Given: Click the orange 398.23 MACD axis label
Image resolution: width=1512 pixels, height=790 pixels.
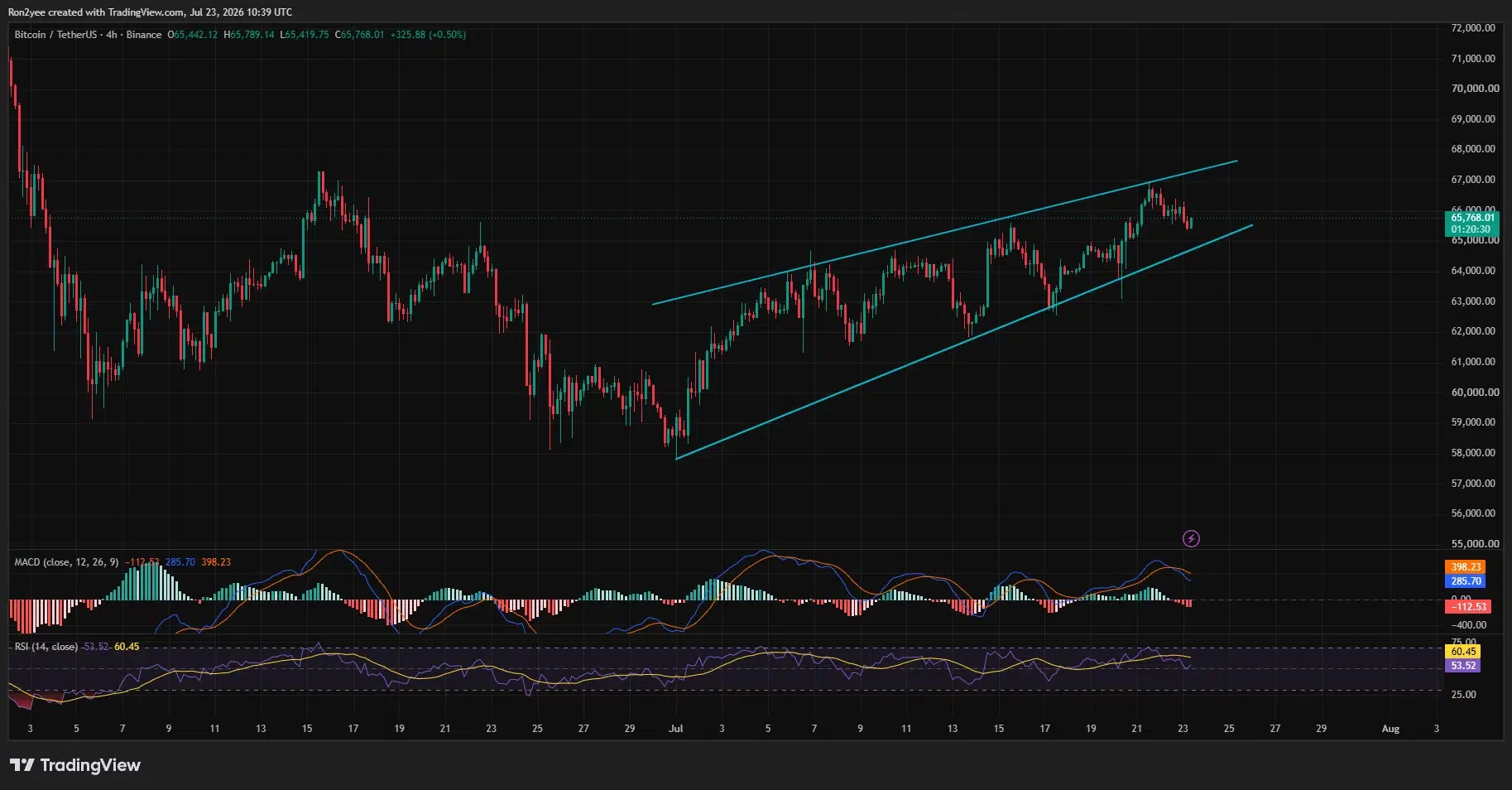Looking at the screenshot, I should click(1465, 567).
